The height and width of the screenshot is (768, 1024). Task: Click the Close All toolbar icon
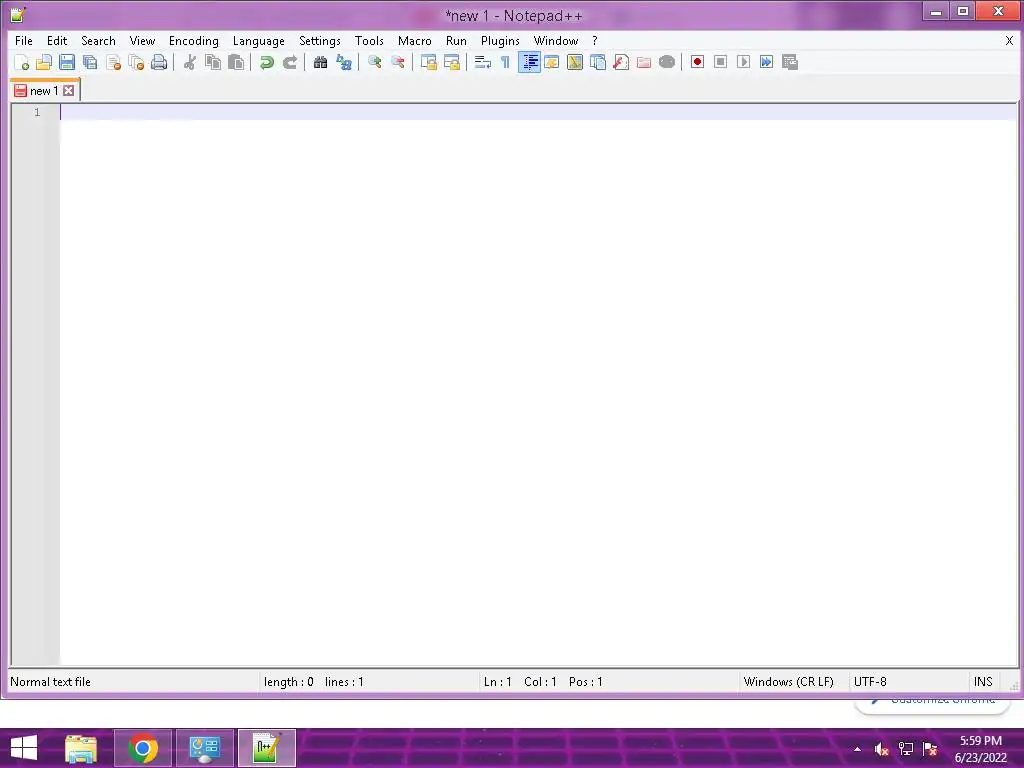pos(136,62)
